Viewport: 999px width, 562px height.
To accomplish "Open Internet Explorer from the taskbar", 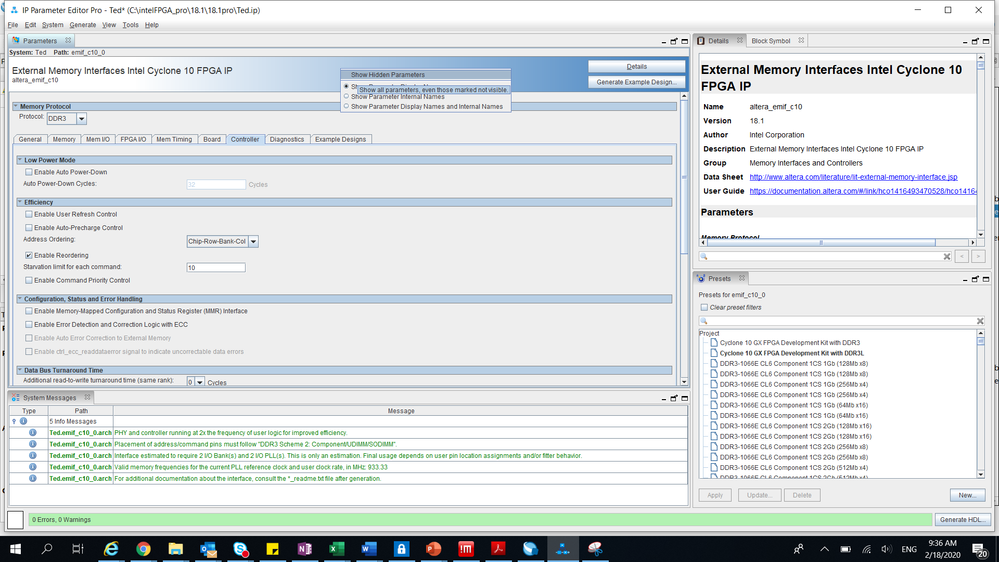I will tap(111, 549).
